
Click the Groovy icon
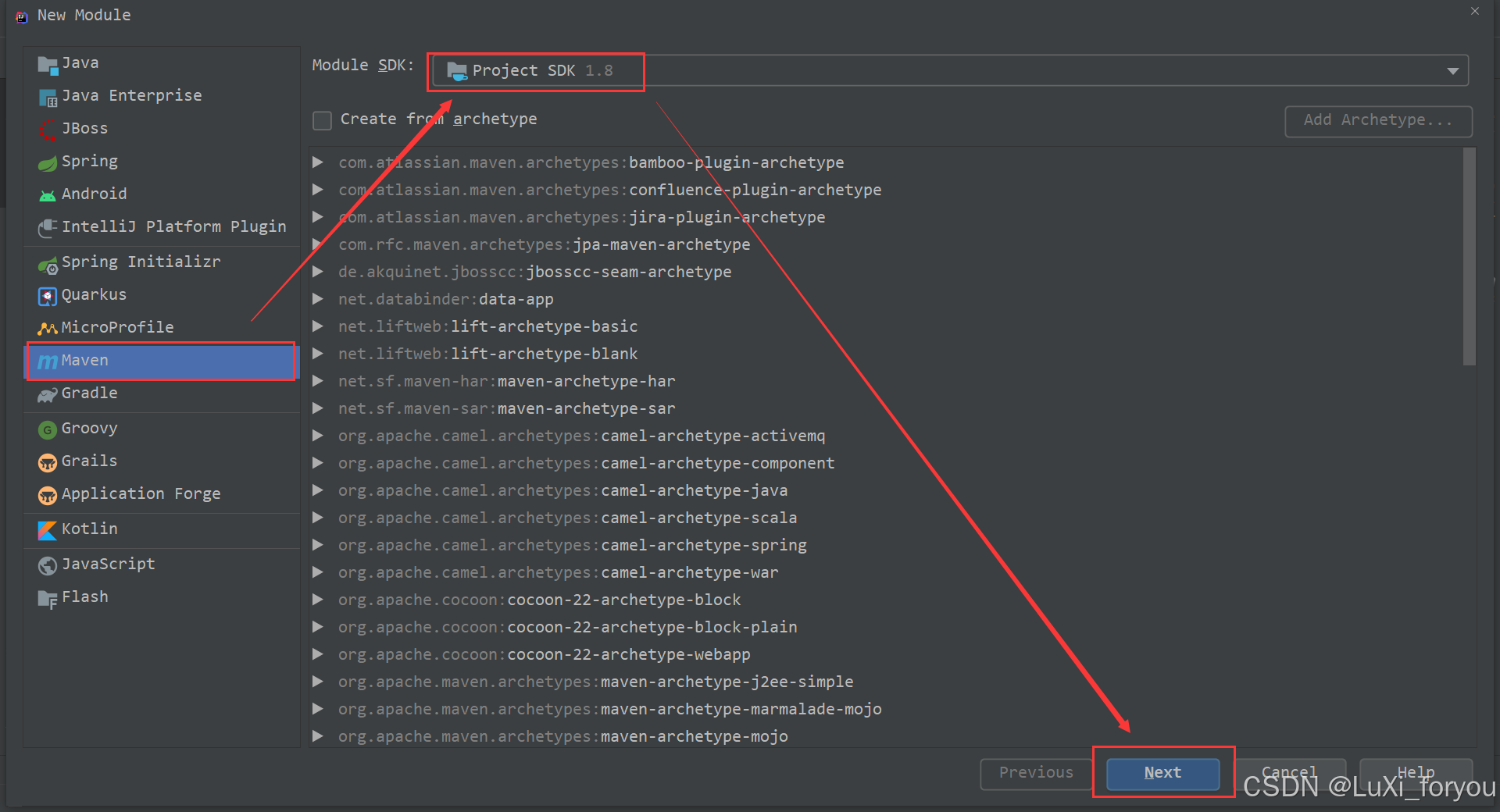[48, 429]
